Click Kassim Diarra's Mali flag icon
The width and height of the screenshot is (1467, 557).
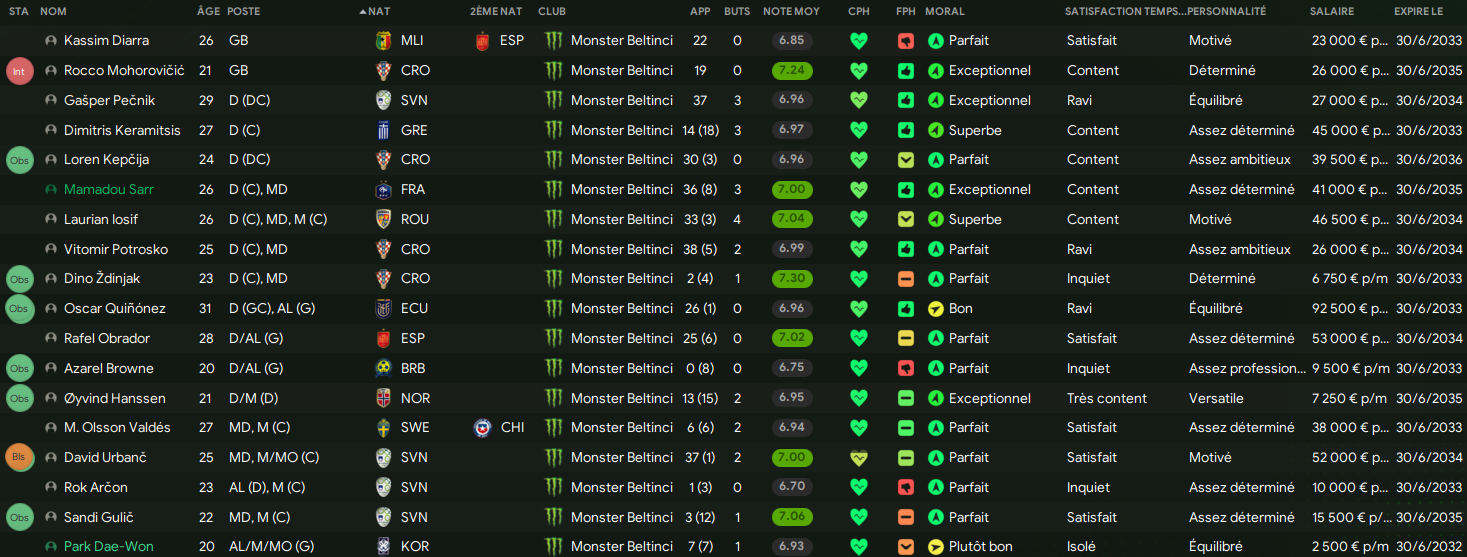click(x=382, y=41)
